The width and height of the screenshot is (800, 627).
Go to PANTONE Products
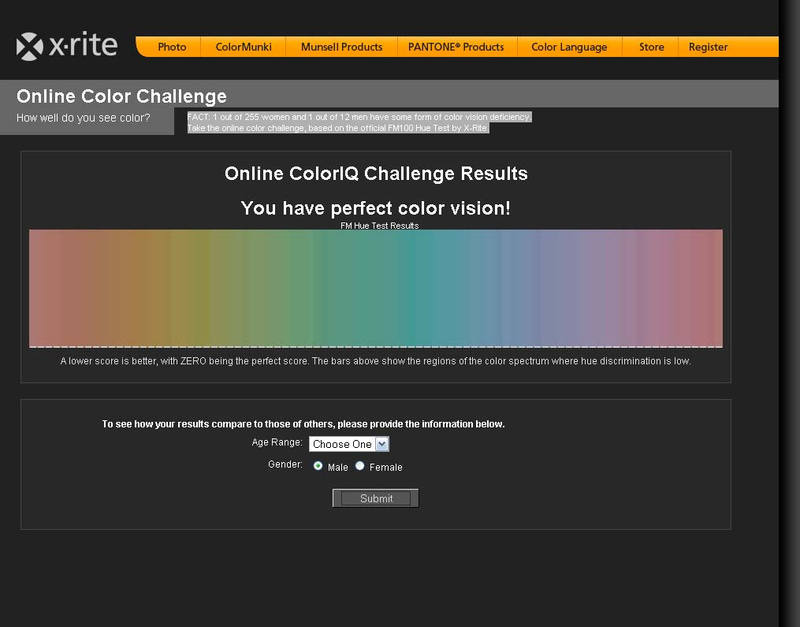456,47
